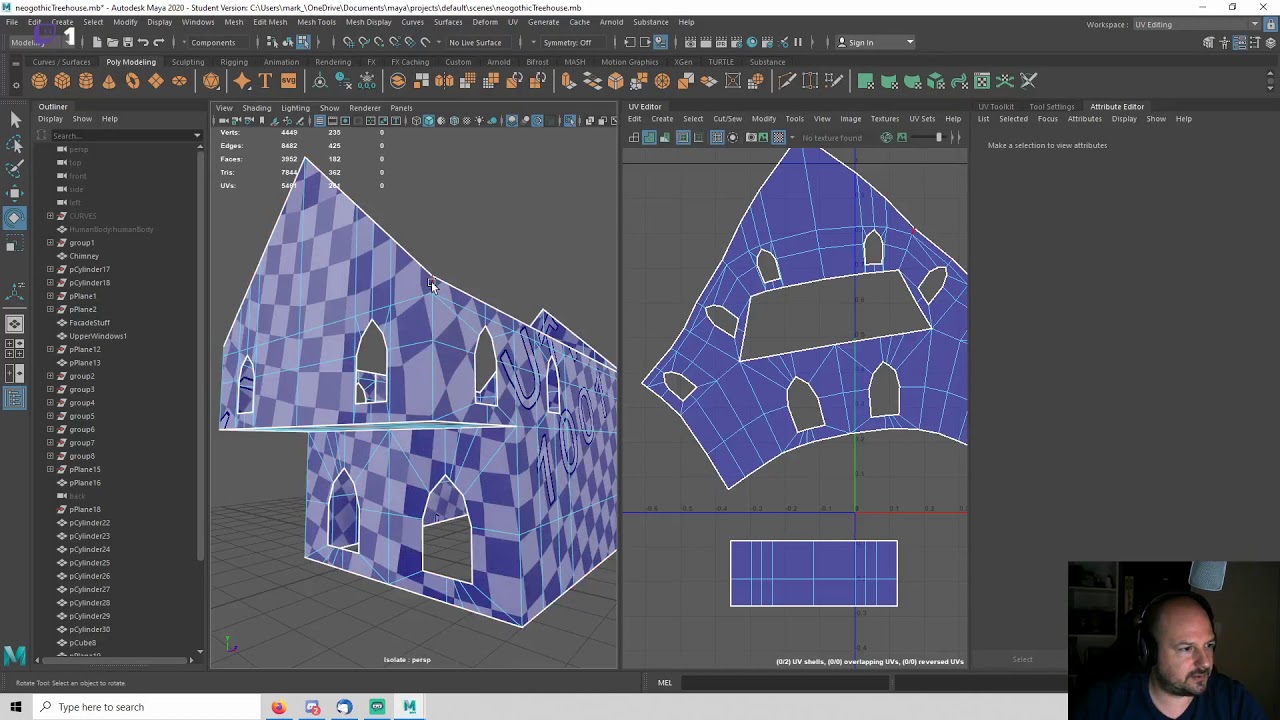Screen dimensions: 1280x720
Task: Choose the Lasso select tool
Action: click(14, 145)
